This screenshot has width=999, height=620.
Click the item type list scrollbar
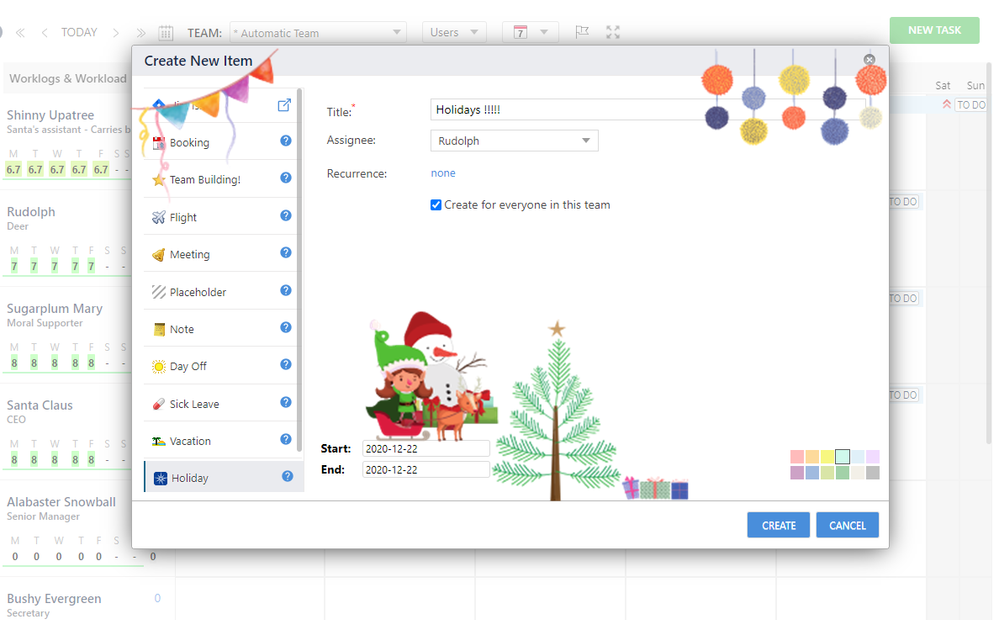click(x=299, y=270)
